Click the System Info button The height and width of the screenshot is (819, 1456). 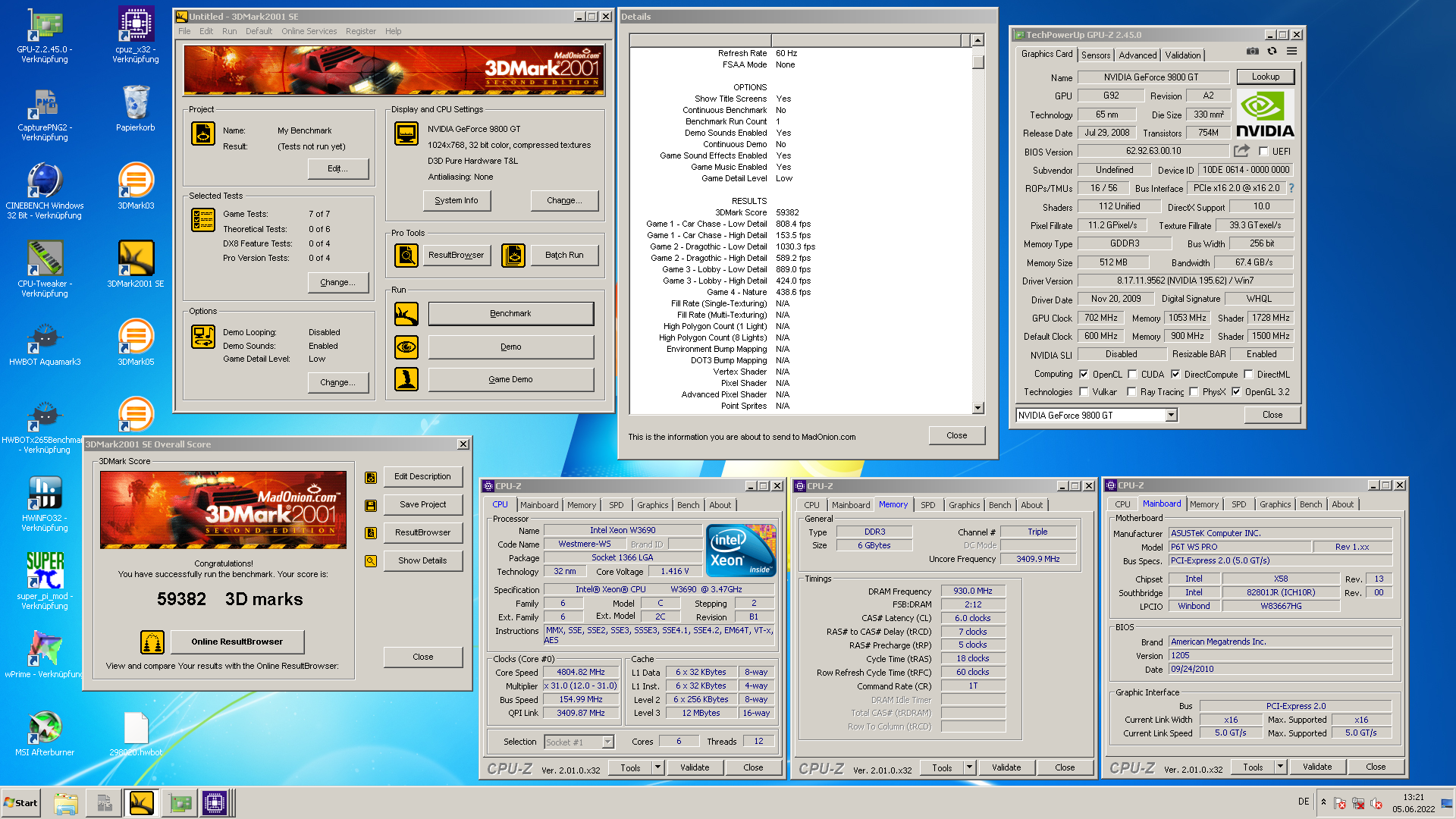[x=456, y=201]
